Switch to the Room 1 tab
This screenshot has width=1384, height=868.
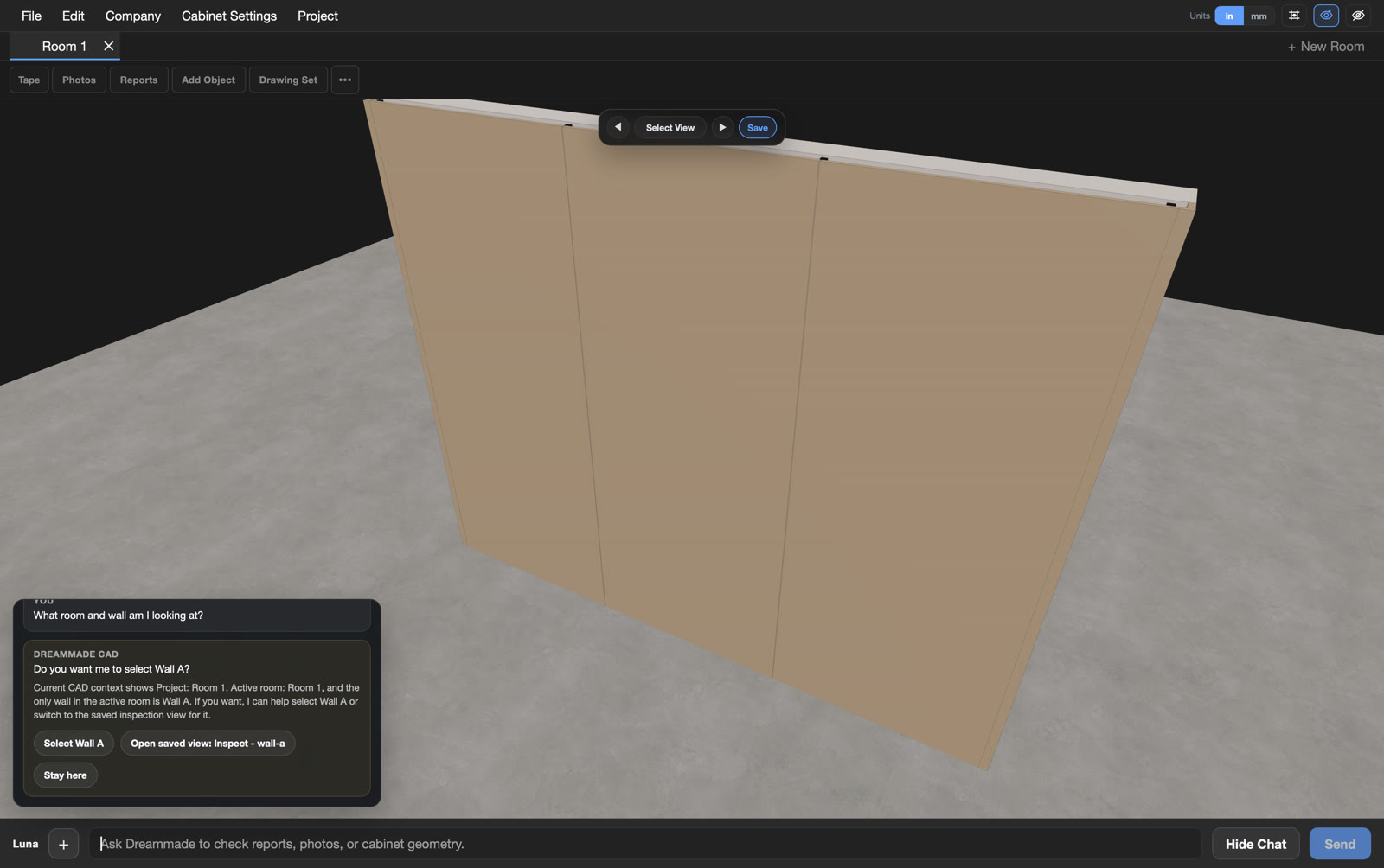pyautogui.click(x=64, y=46)
